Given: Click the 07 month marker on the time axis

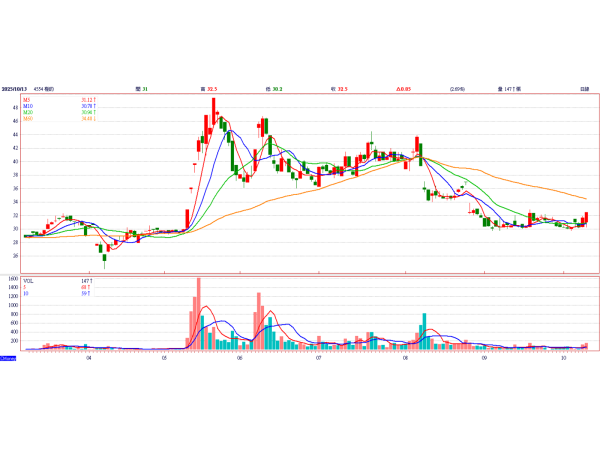Looking at the screenshot, I should [318, 358].
